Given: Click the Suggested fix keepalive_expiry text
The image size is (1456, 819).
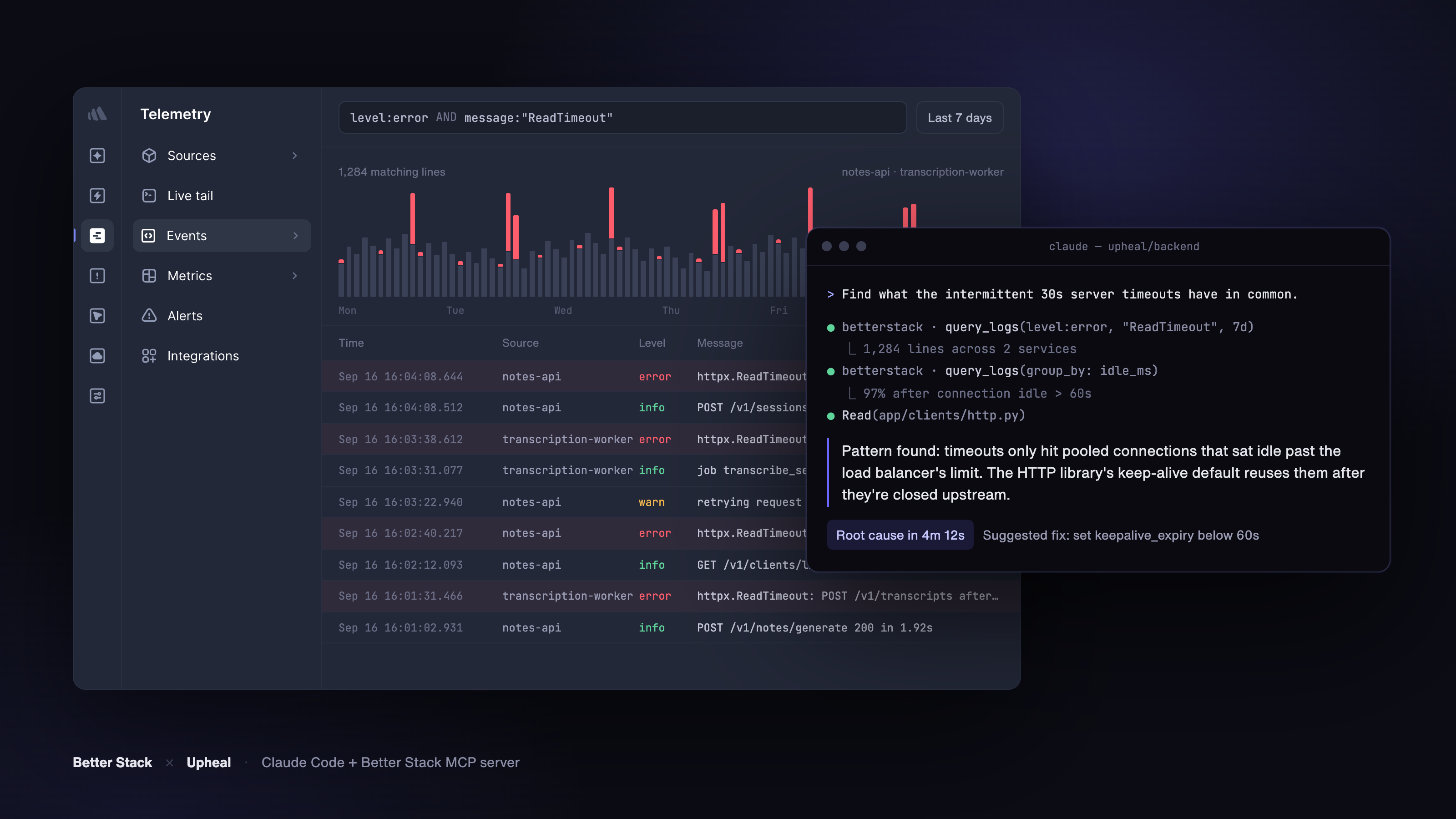Looking at the screenshot, I should point(1121,535).
